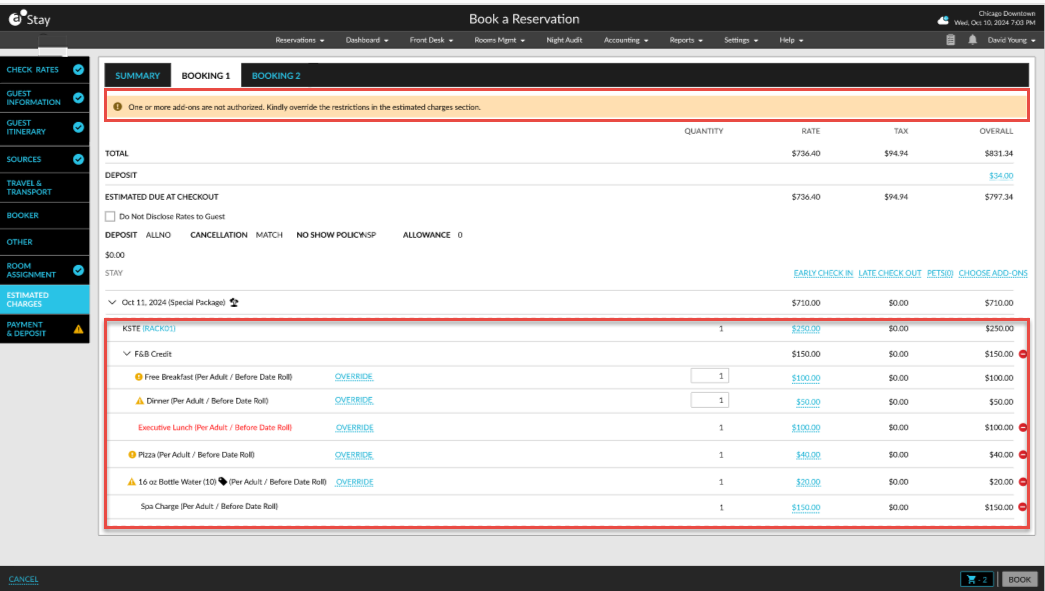
Task: Open the Night Audit menu
Action: (x=563, y=40)
